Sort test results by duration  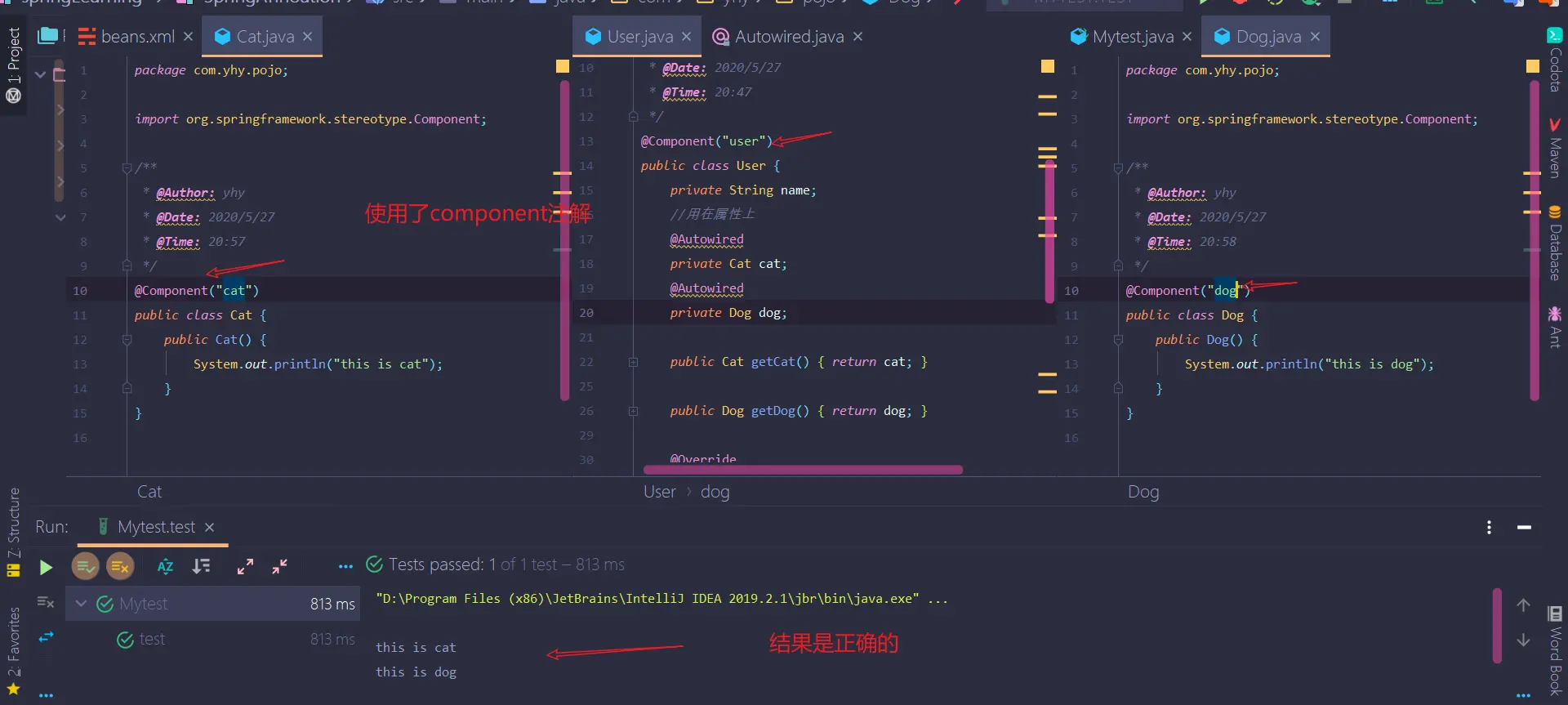(201, 566)
